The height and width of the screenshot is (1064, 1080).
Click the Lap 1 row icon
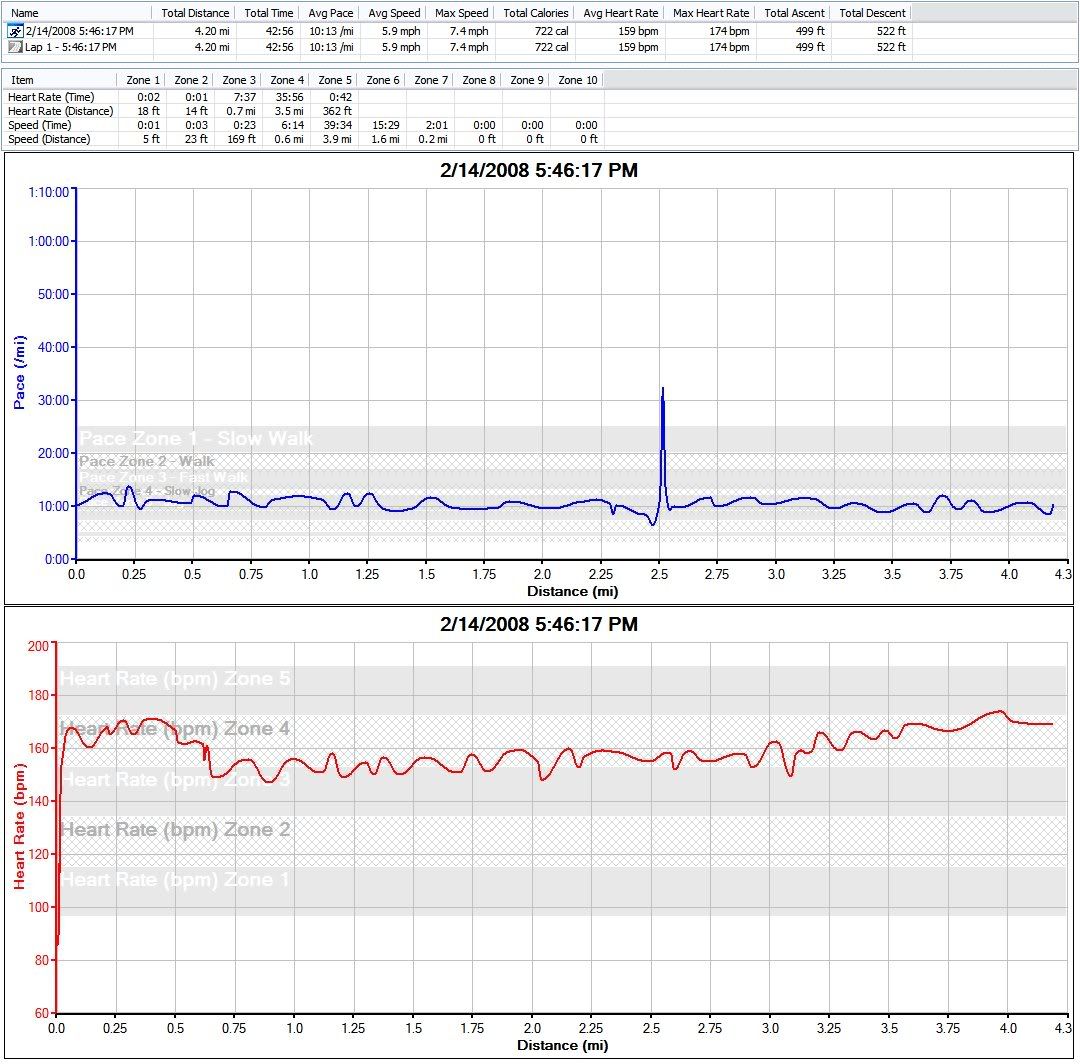tap(15, 46)
